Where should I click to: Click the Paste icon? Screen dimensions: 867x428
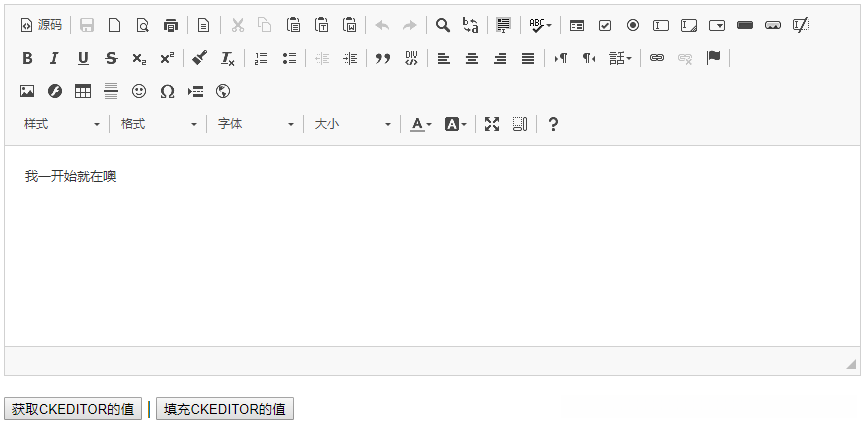[293, 25]
